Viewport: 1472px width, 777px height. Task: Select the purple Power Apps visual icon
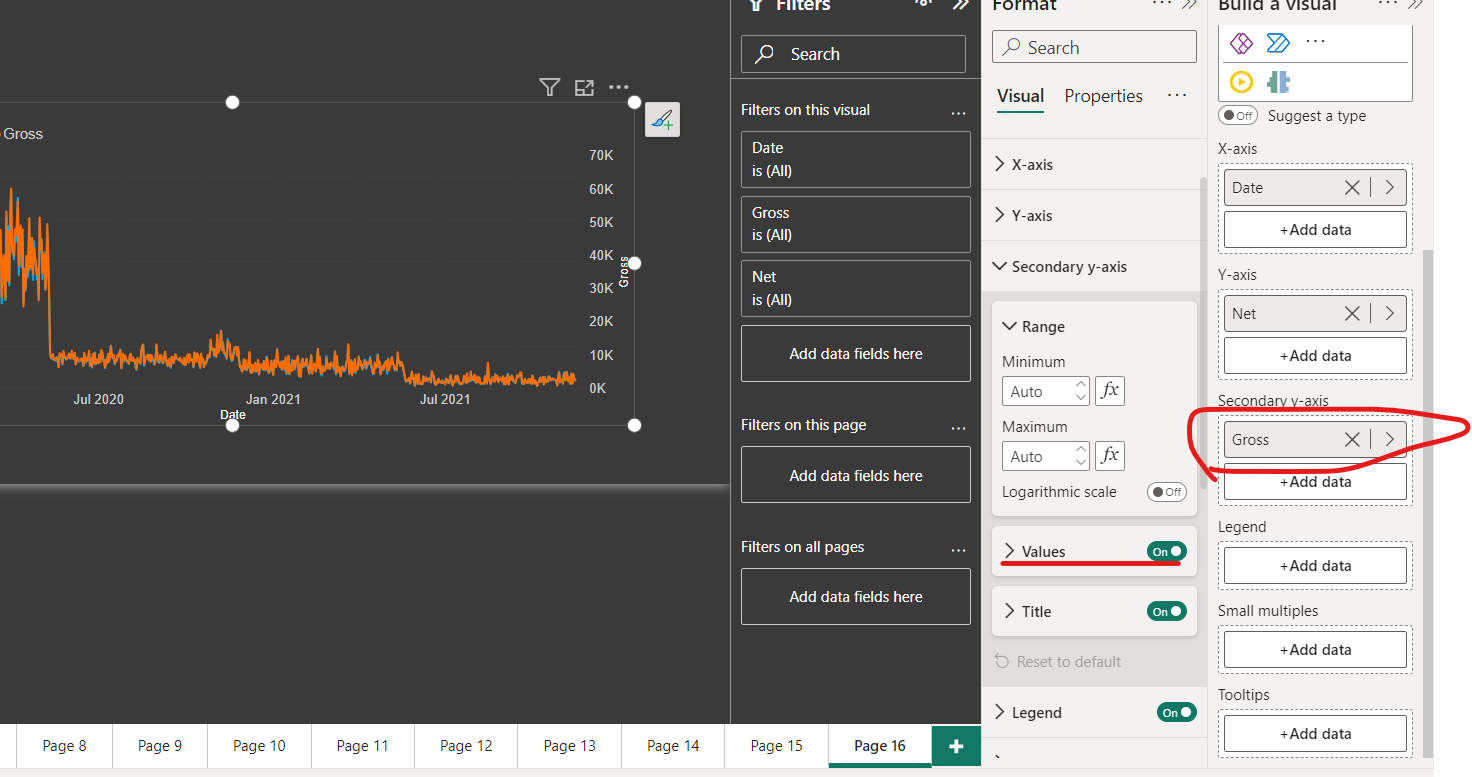[1241, 43]
